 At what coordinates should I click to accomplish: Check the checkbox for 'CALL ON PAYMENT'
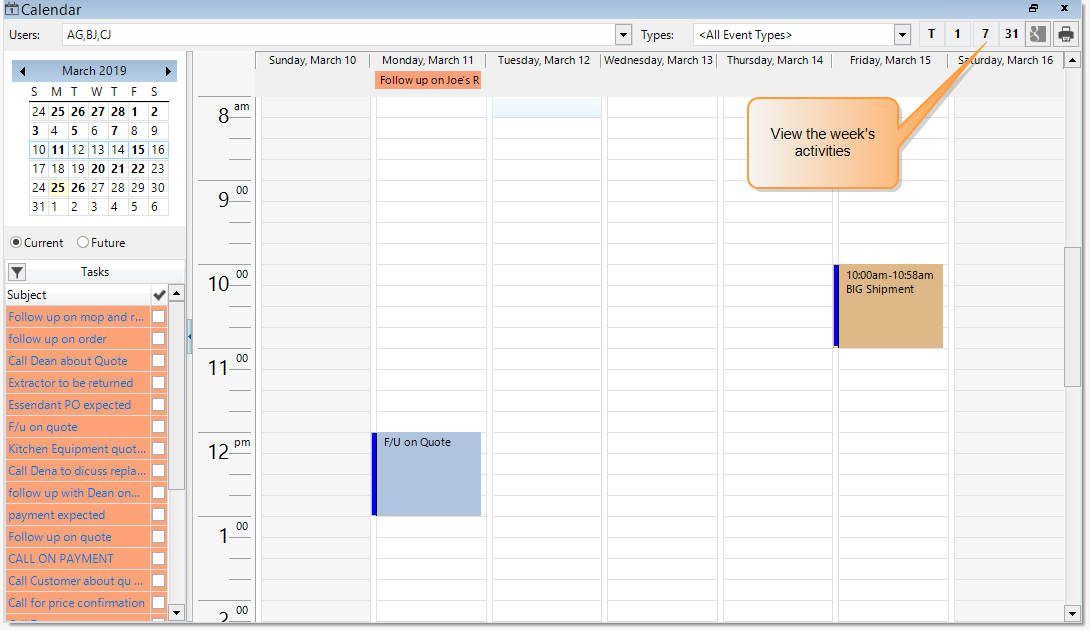tap(158, 558)
